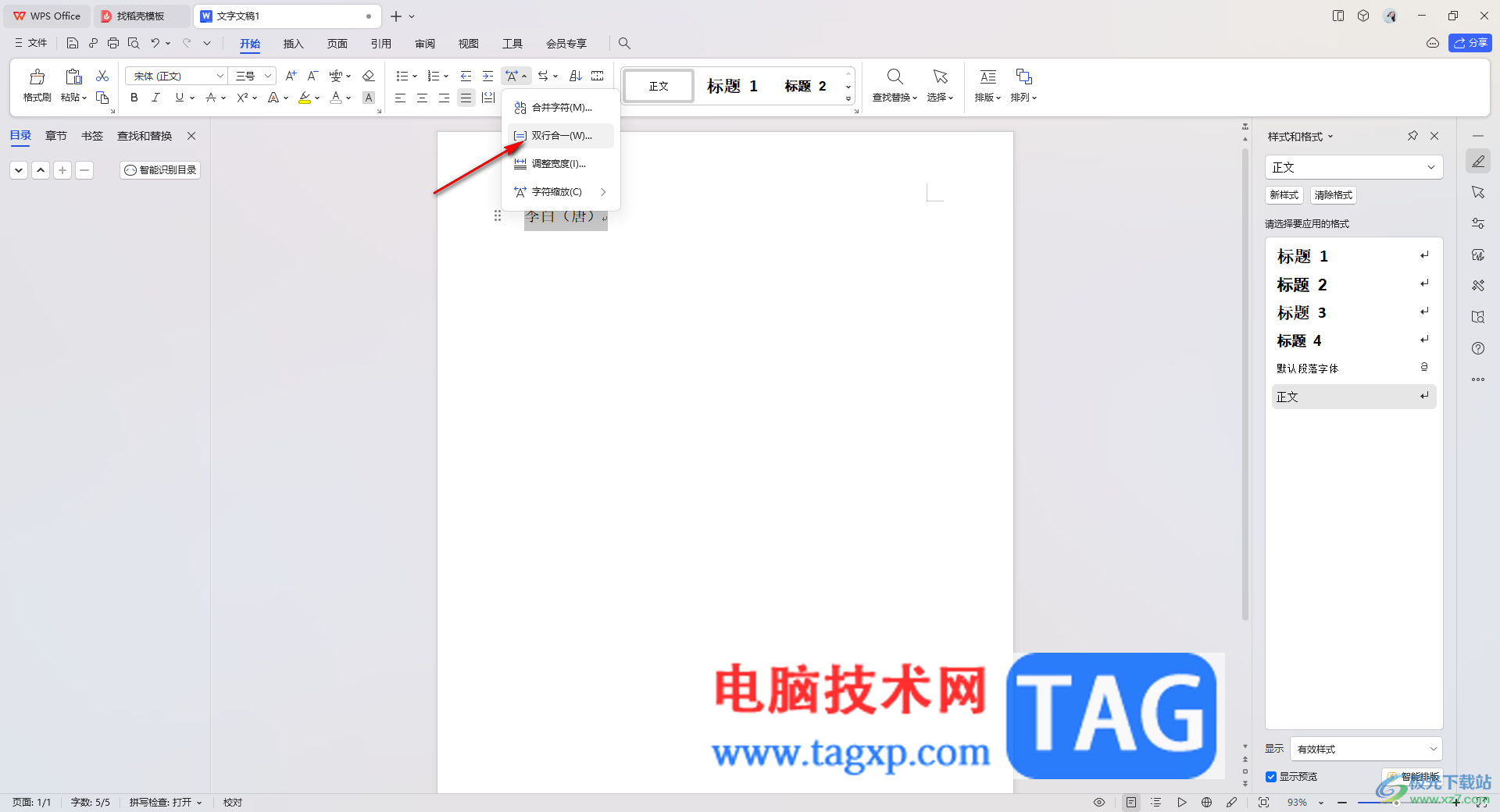Select 合并字符(M) menu entry
The height and width of the screenshot is (812, 1500).
pos(561,108)
